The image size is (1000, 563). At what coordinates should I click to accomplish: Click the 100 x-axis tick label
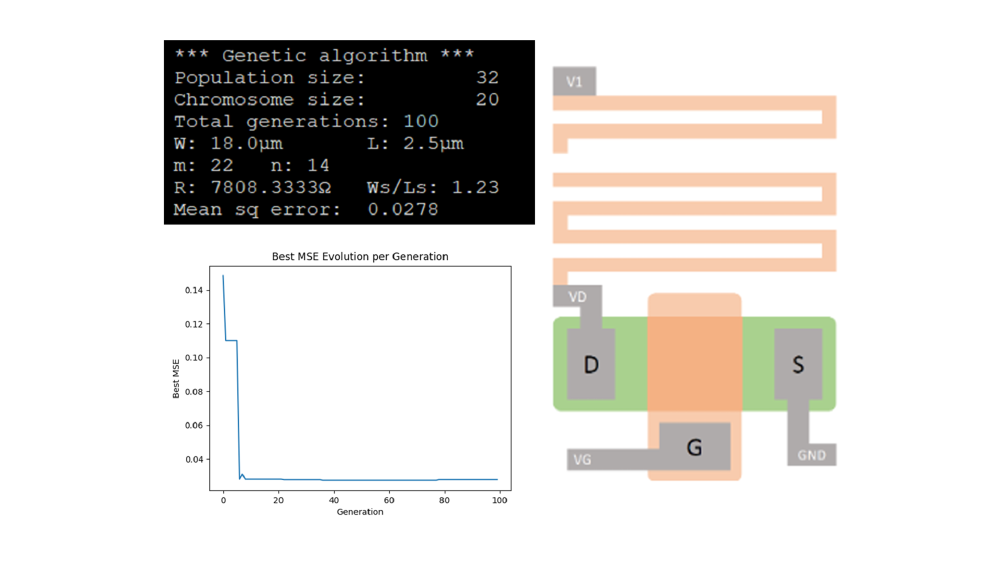point(499,500)
